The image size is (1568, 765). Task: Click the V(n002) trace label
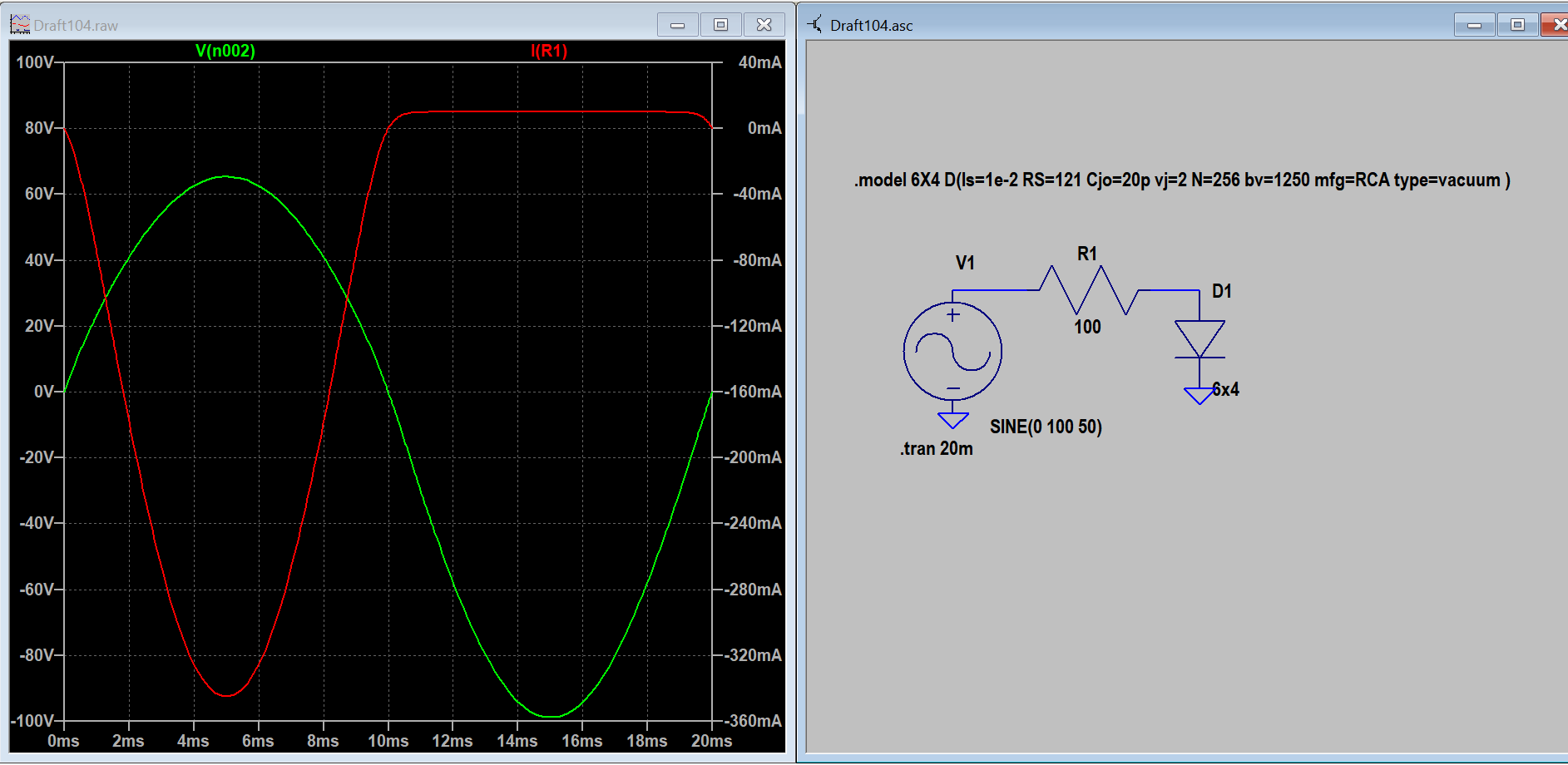pyautogui.click(x=225, y=51)
